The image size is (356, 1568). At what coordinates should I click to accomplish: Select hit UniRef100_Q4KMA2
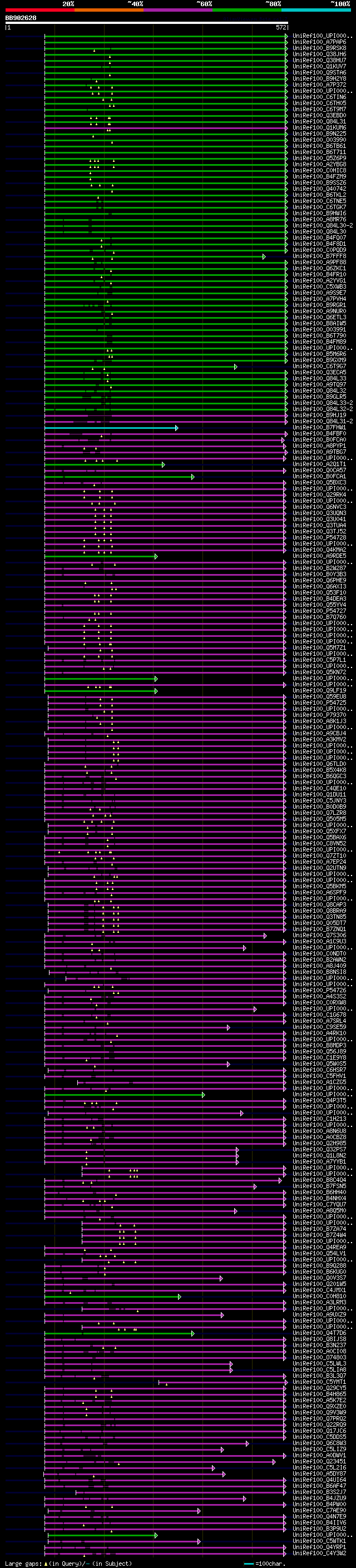click(x=319, y=550)
